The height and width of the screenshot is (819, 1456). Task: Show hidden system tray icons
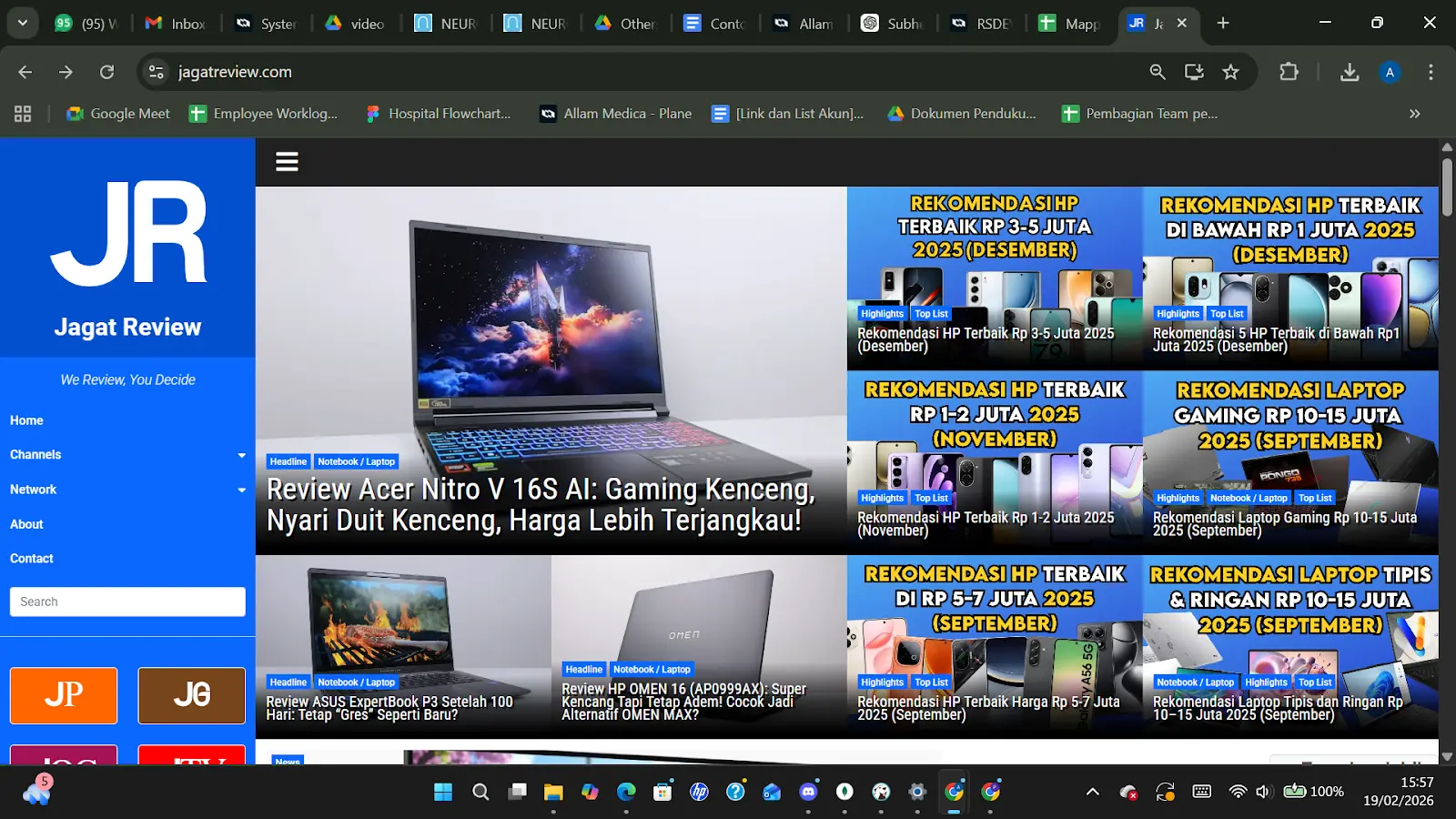click(1092, 792)
